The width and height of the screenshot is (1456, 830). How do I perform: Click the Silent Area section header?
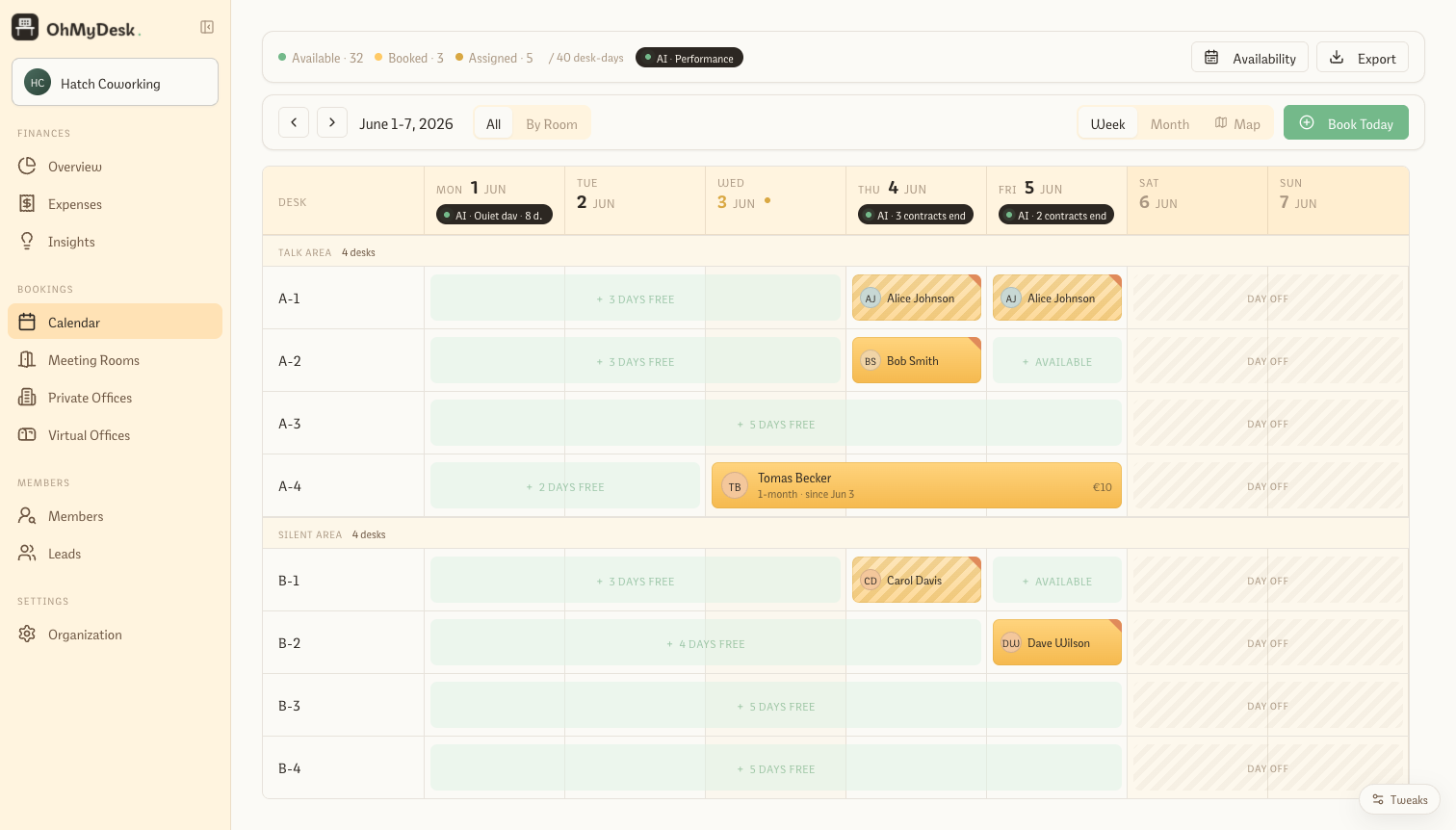[x=836, y=533]
